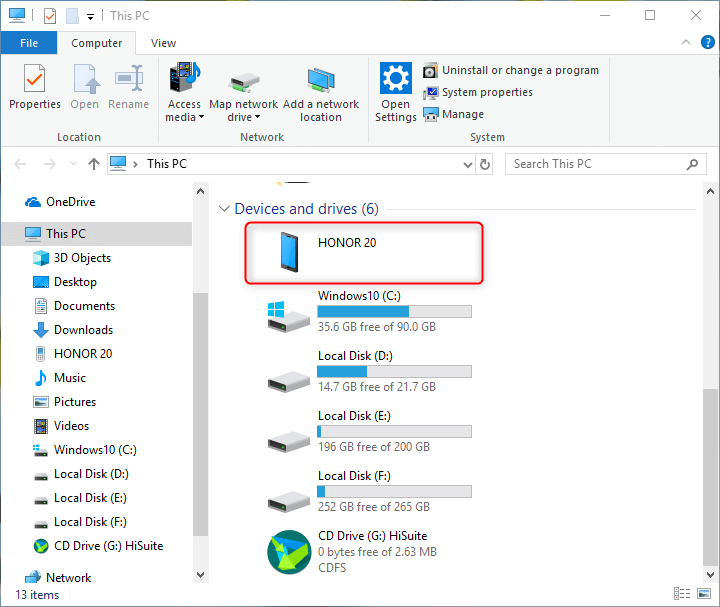Open HONOR 20 phone device
The height and width of the screenshot is (607, 720).
click(363, 253)
